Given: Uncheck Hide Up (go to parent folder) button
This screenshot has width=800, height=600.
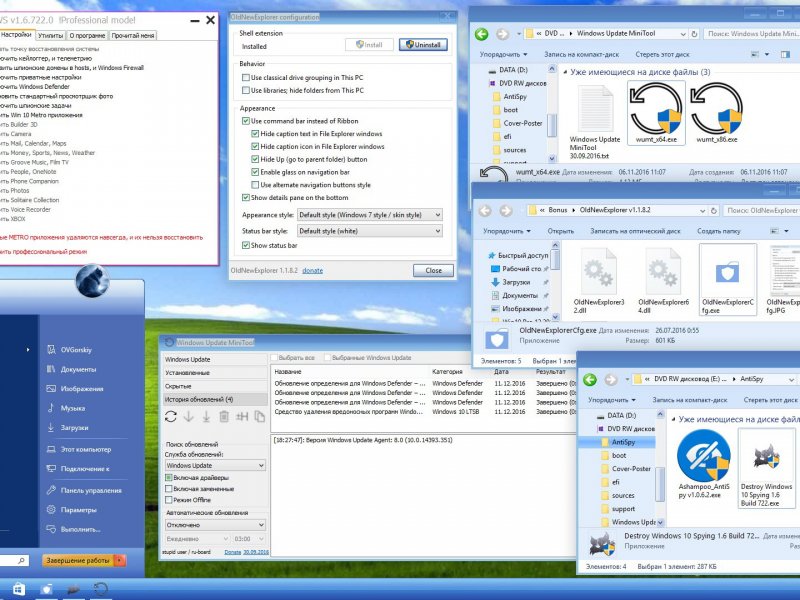Looking at the screenshot, I should (x=255, y=159).
